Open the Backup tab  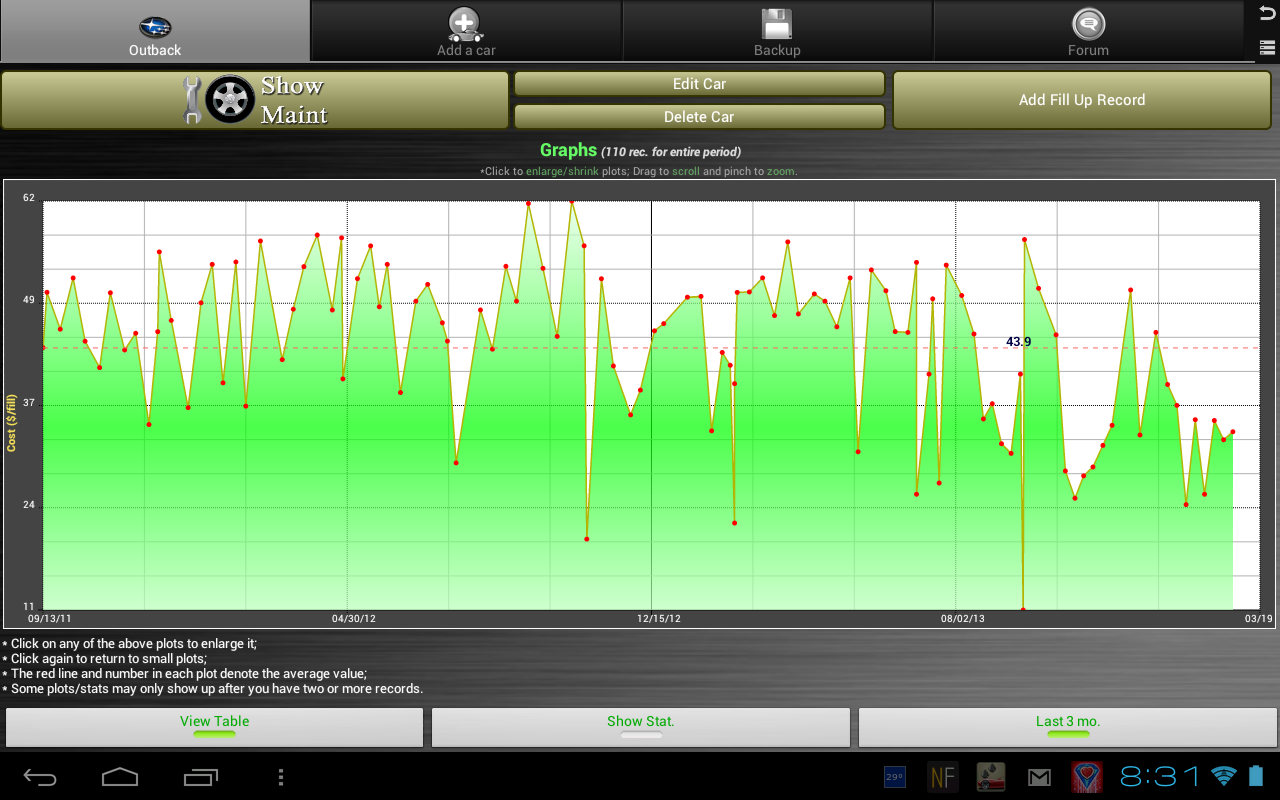(x=777, y=31)
